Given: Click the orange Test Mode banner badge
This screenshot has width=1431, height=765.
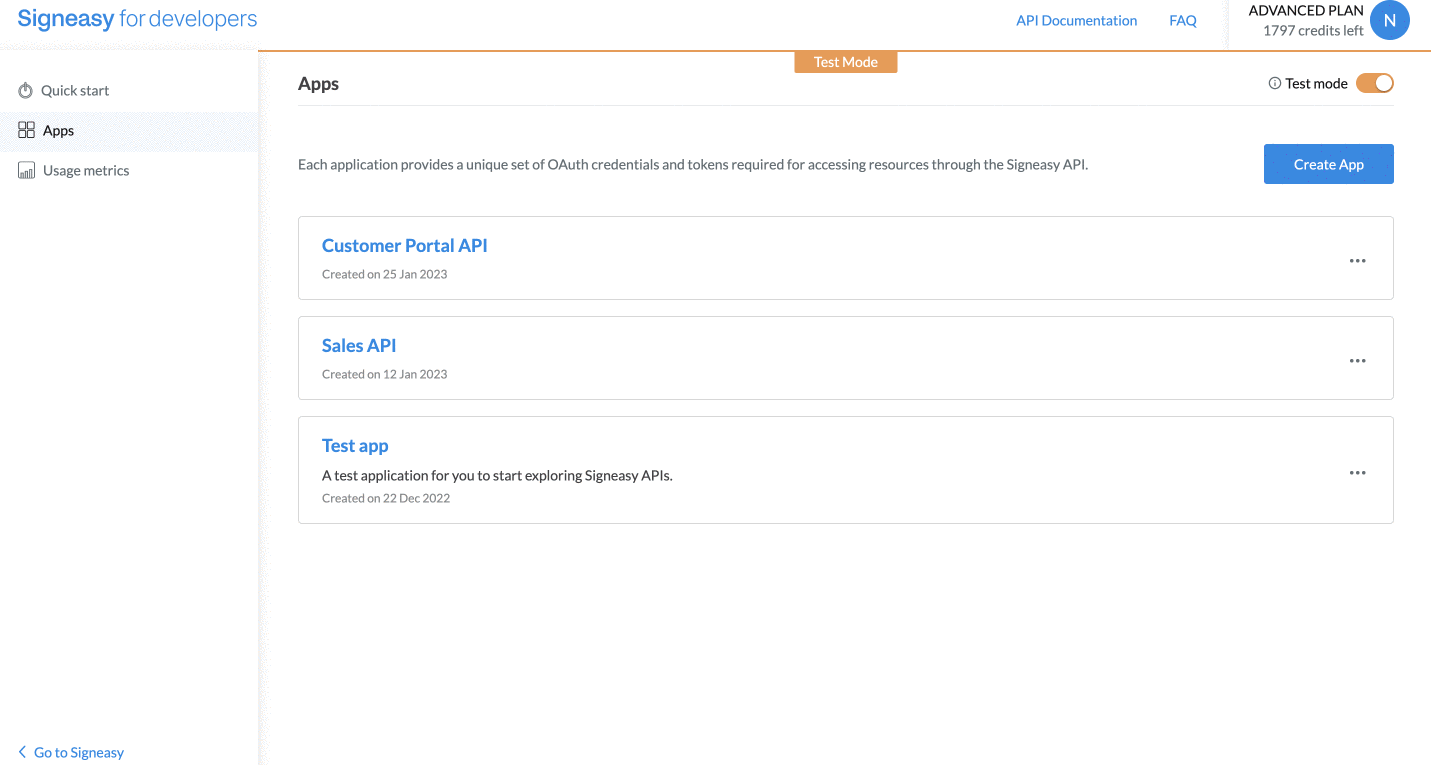Looking at the screenshot, I should 846,62.
